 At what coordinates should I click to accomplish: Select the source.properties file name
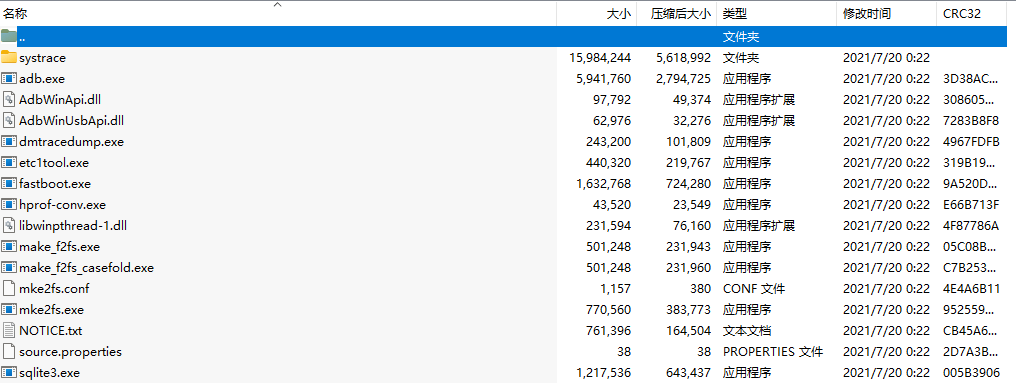coord(71,351)
